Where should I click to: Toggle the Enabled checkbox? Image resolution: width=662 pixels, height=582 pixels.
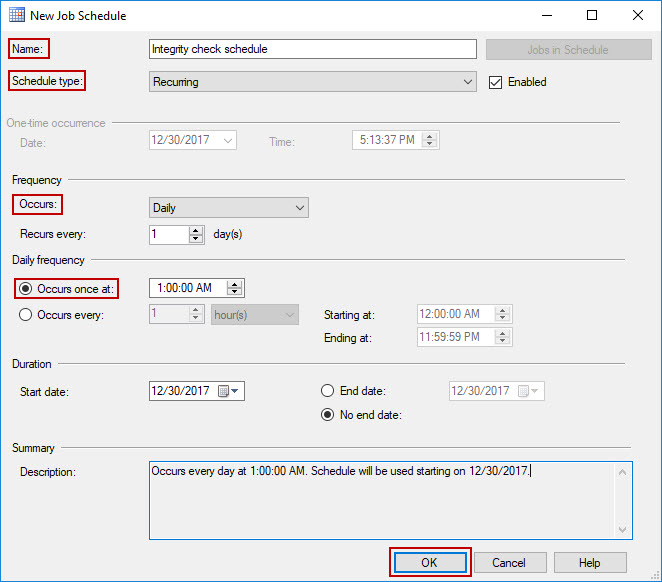click(495, 82)
